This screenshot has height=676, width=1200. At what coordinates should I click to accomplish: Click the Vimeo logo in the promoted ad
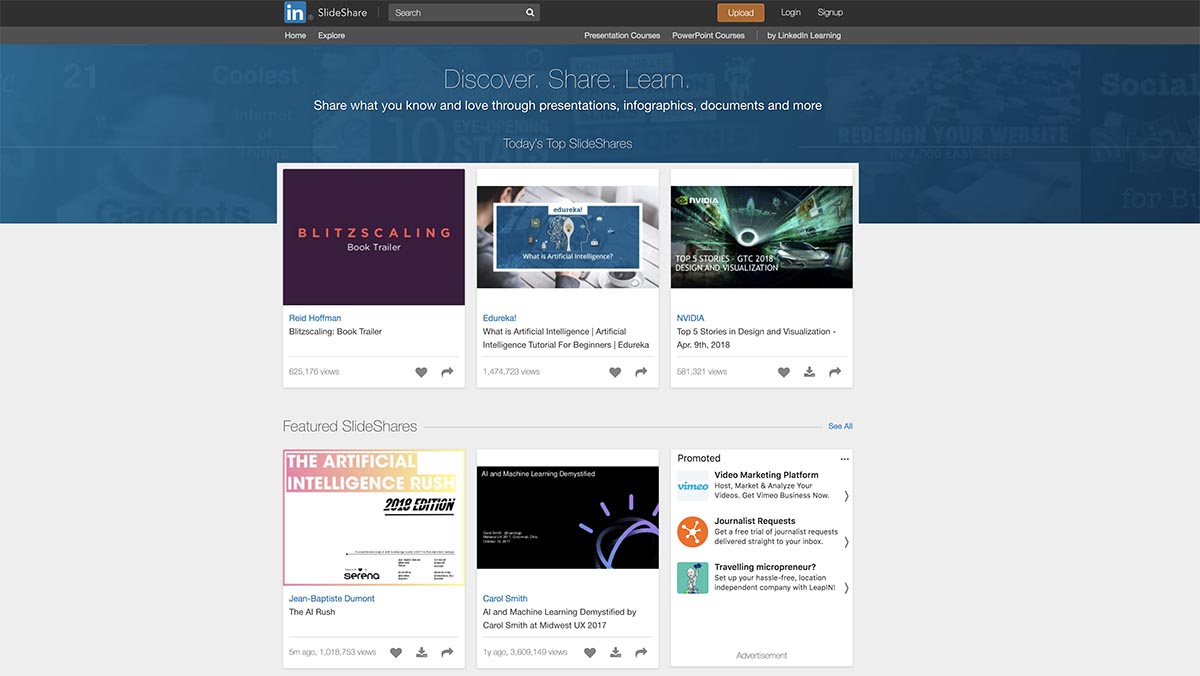[692, 486]
